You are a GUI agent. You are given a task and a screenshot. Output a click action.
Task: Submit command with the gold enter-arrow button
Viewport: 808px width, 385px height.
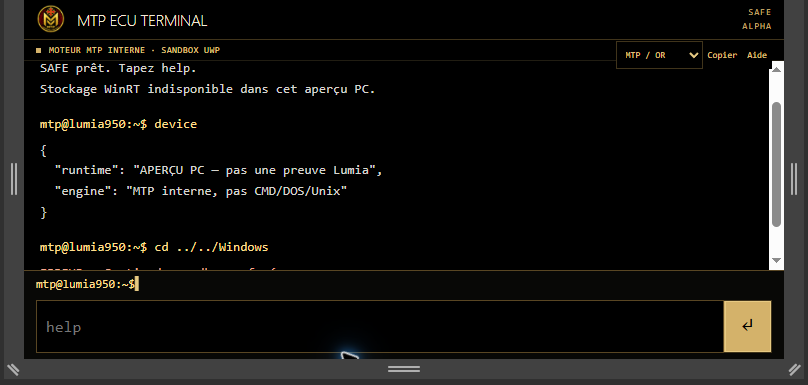click(747, 326)
